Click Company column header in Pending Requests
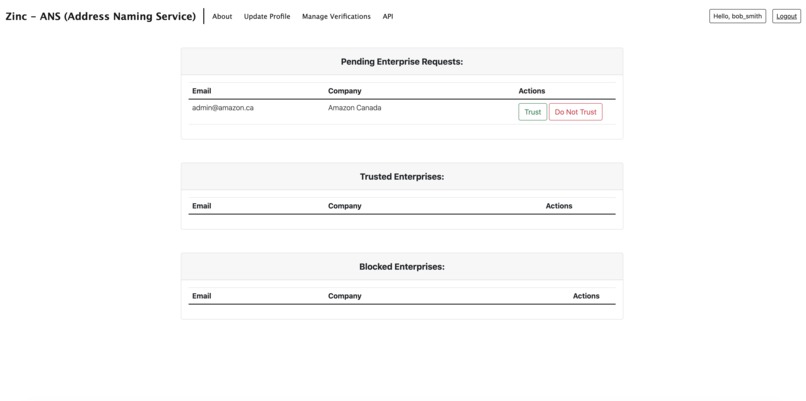This screenshot has height=401, width=806. pyautogui.click(x=344, y=91)
